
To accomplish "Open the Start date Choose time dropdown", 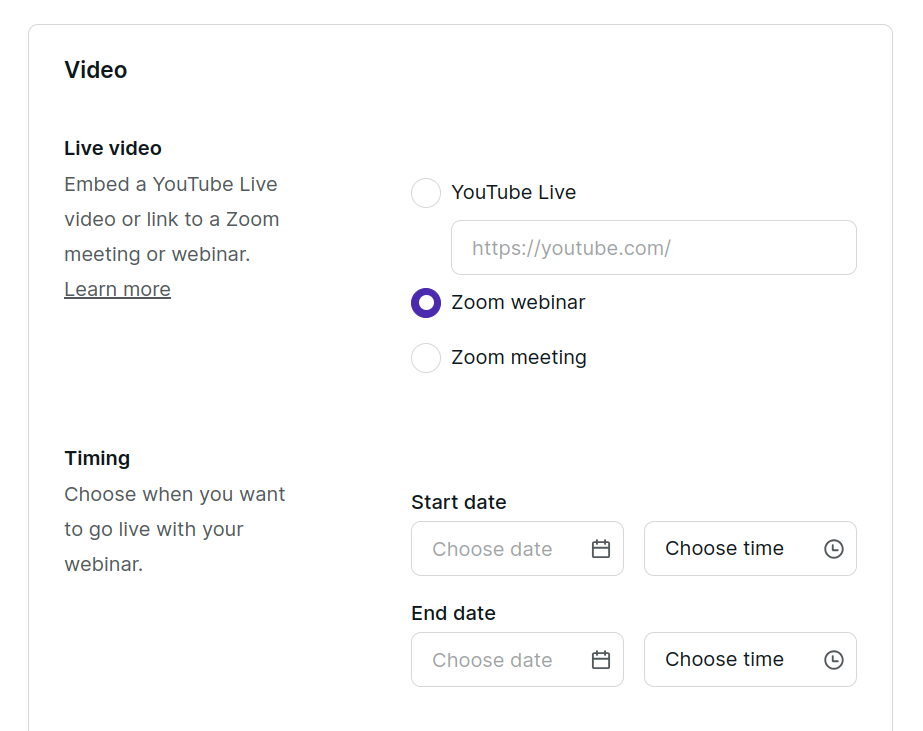I will point(750,549).
